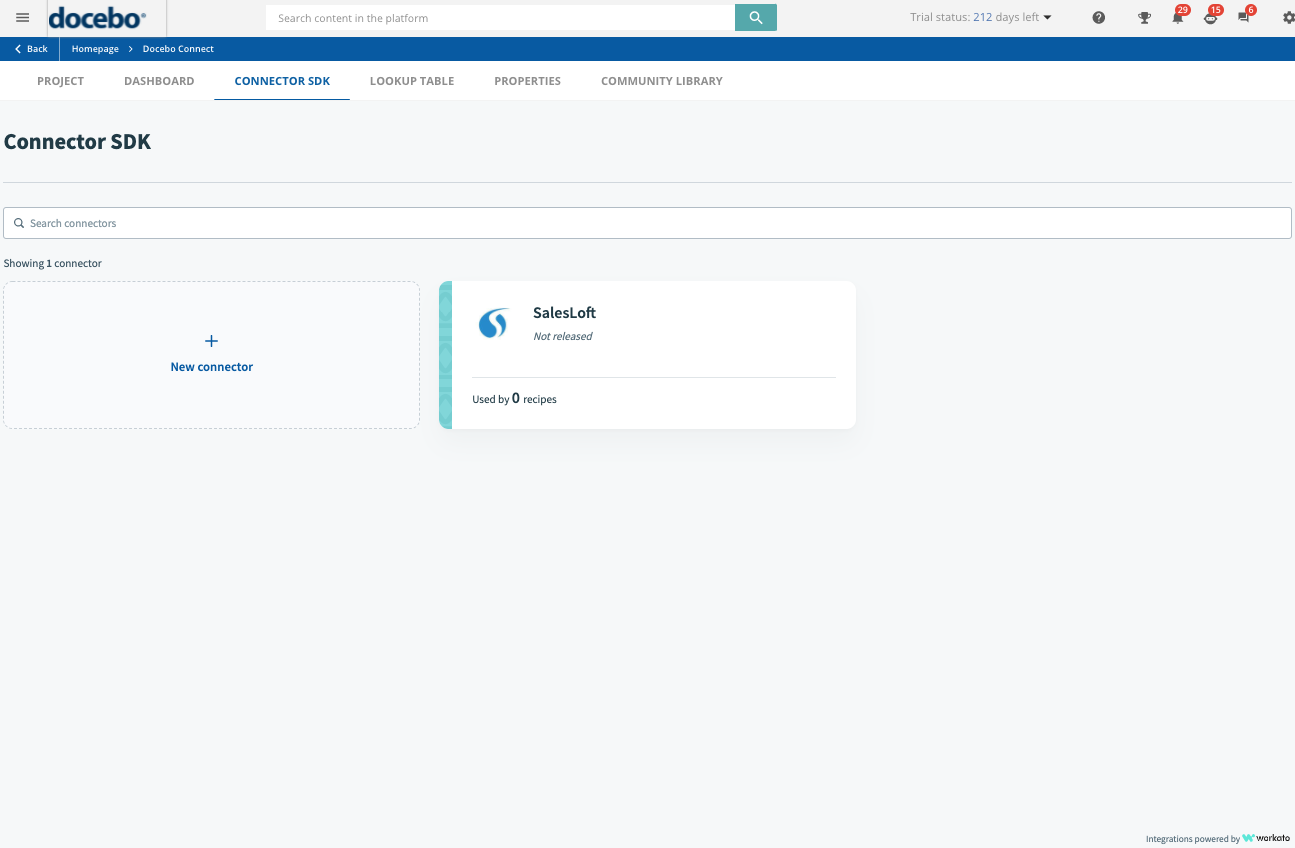This screenshot has width=1295, height=848.
Task: Switch to the DASHBOARD tab
Action: tap(159, 81)
